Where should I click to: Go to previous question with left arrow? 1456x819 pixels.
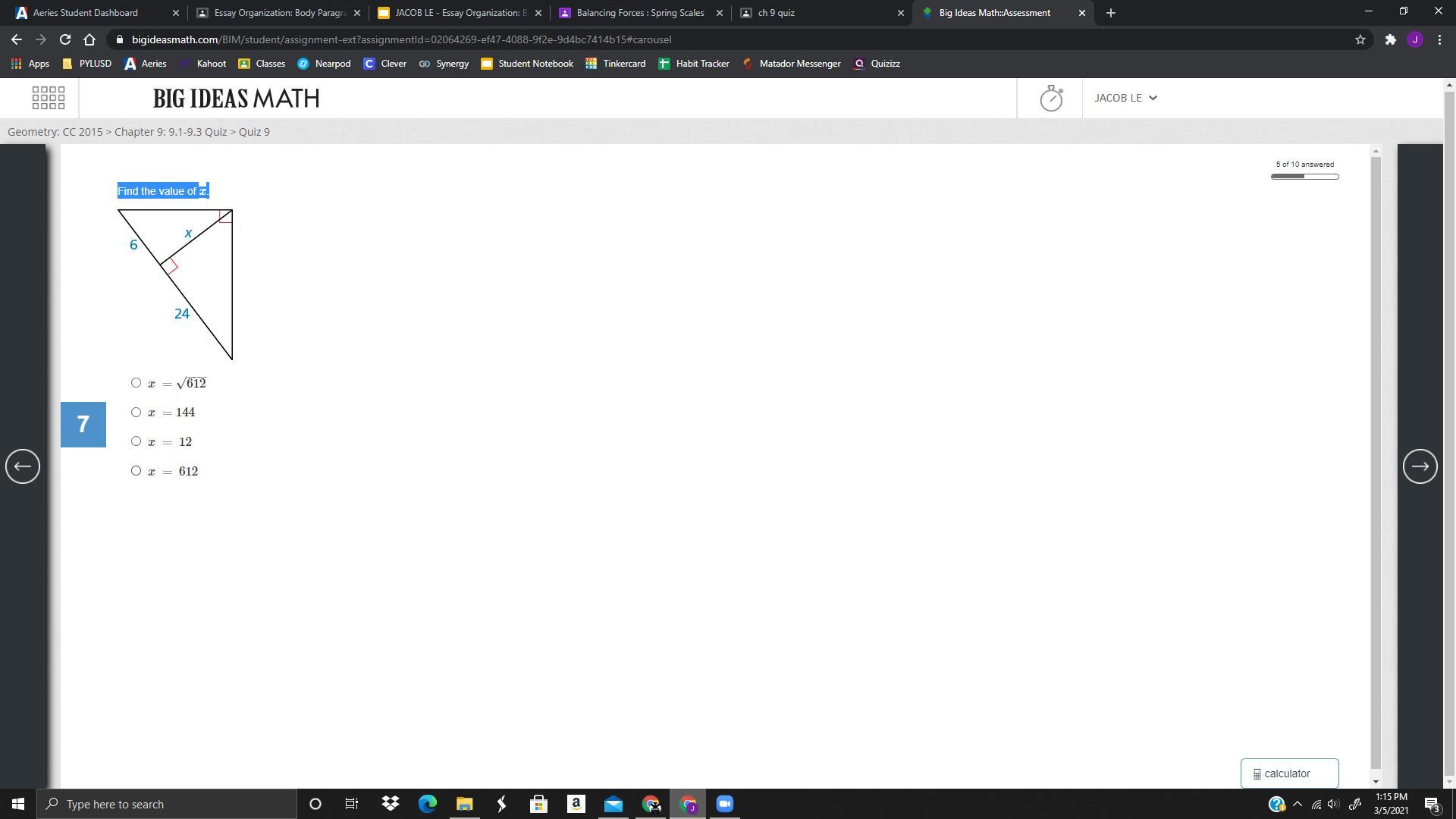click(22, 466)
